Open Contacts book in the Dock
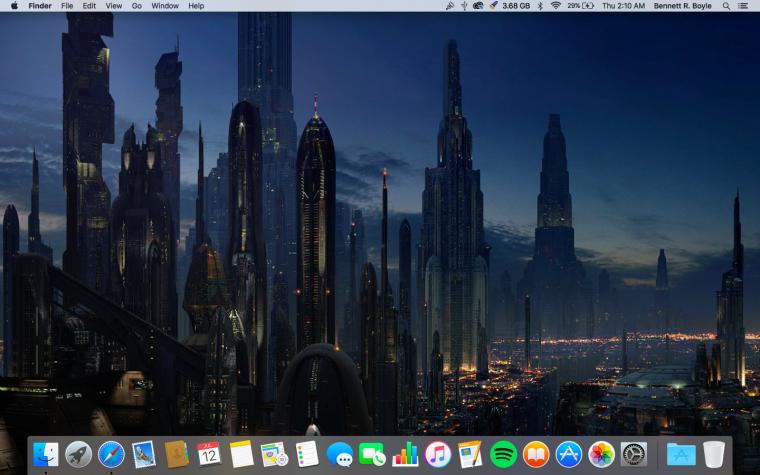The width and height of the screenshot is (760, 475). (177, 455)
